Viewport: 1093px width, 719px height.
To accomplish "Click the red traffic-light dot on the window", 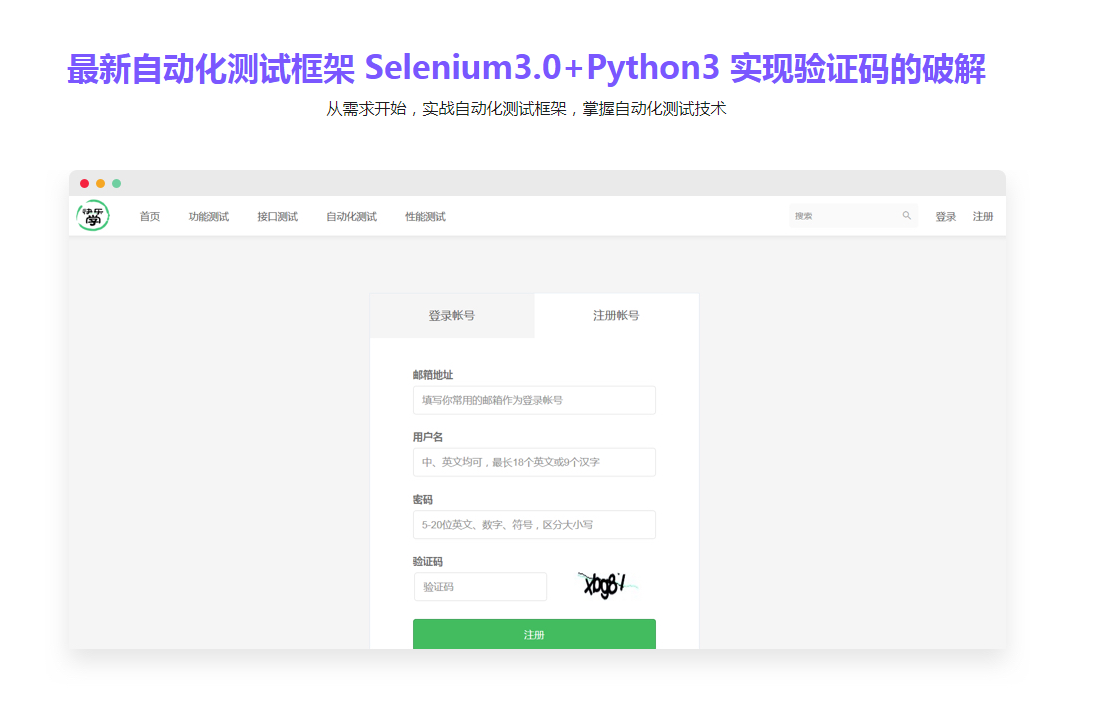I will 84,183.
